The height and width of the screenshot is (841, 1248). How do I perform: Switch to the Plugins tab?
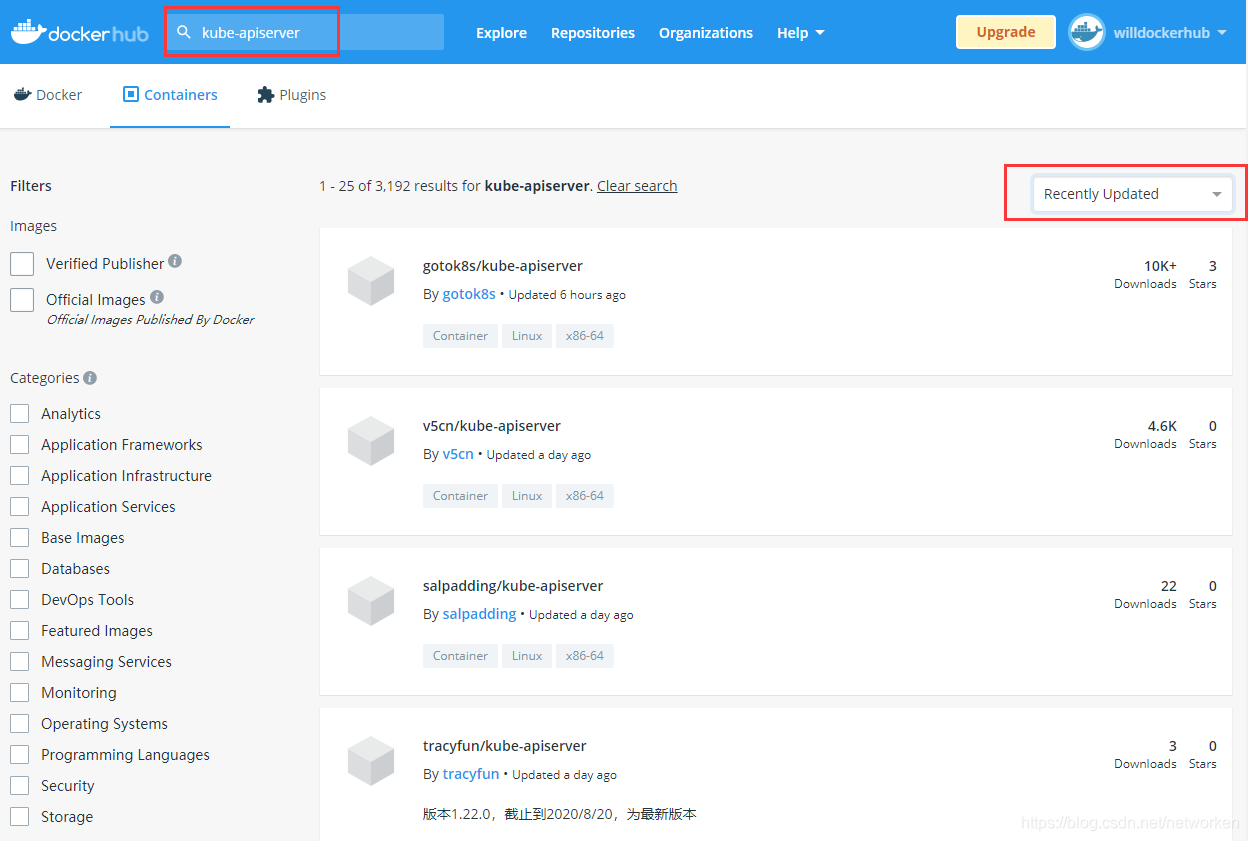(x=291, y=95)
